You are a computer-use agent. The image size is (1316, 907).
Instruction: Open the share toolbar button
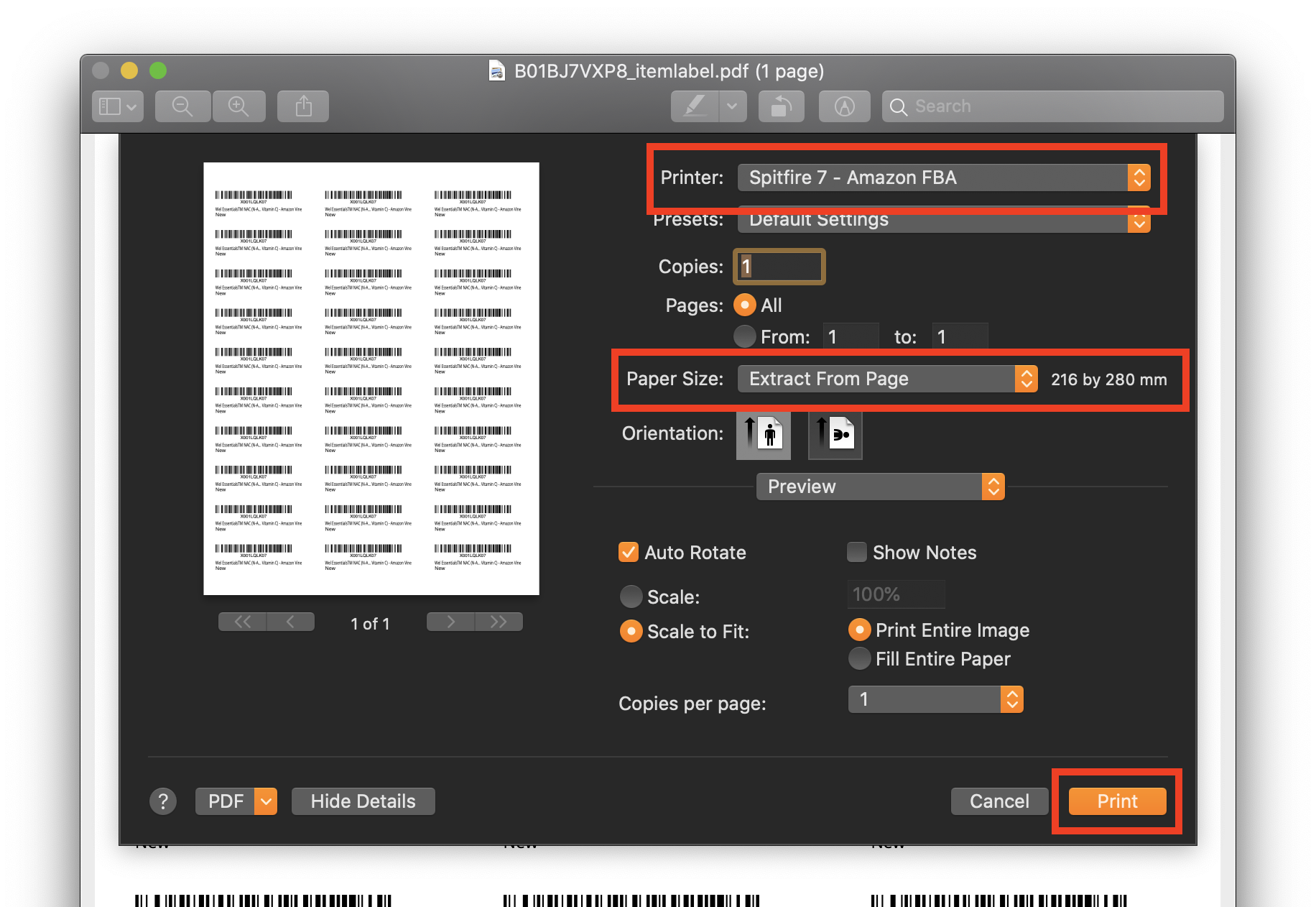[304, 106]
